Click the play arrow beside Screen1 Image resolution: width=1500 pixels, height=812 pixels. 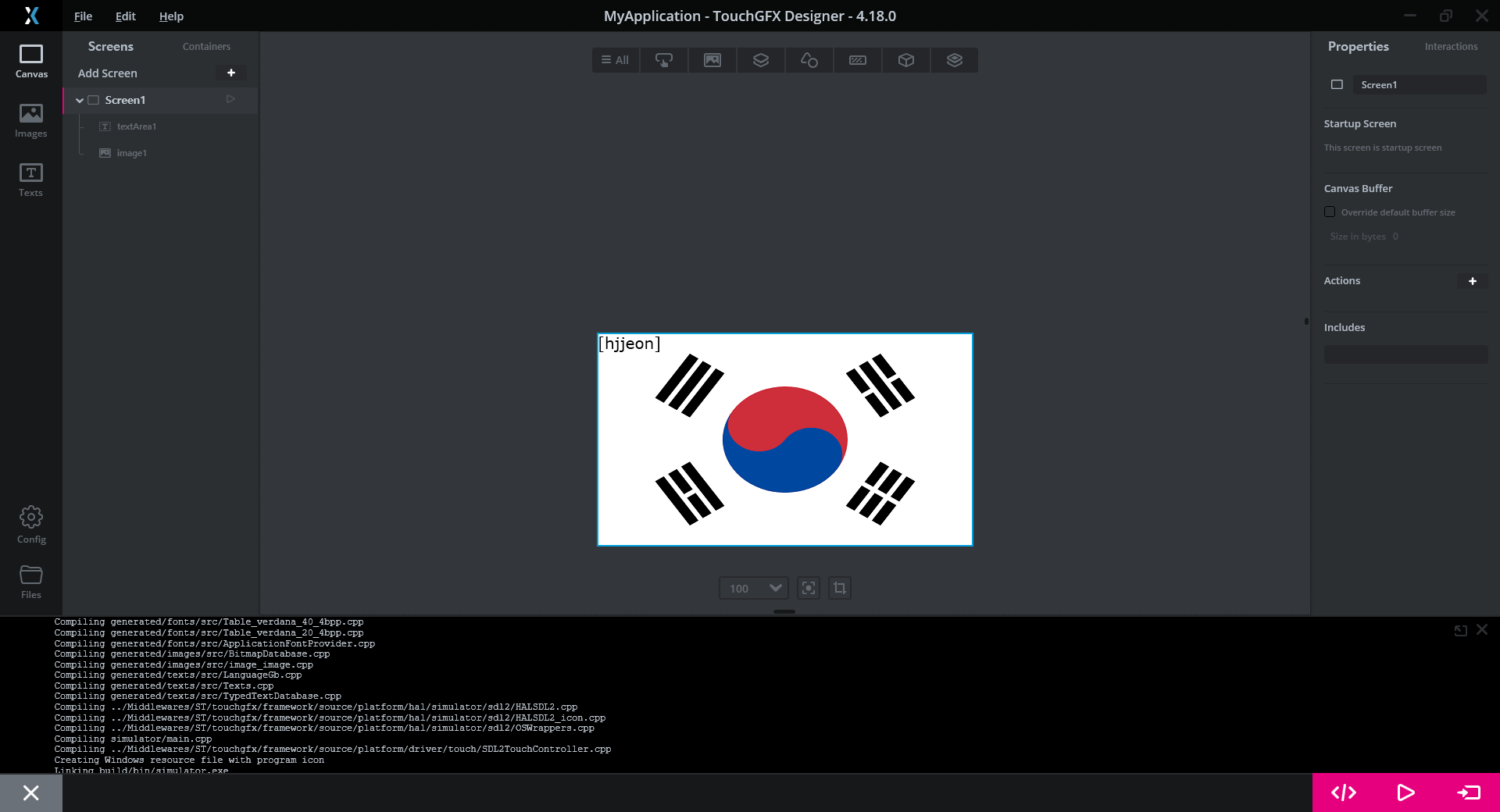tap(230, 99)
